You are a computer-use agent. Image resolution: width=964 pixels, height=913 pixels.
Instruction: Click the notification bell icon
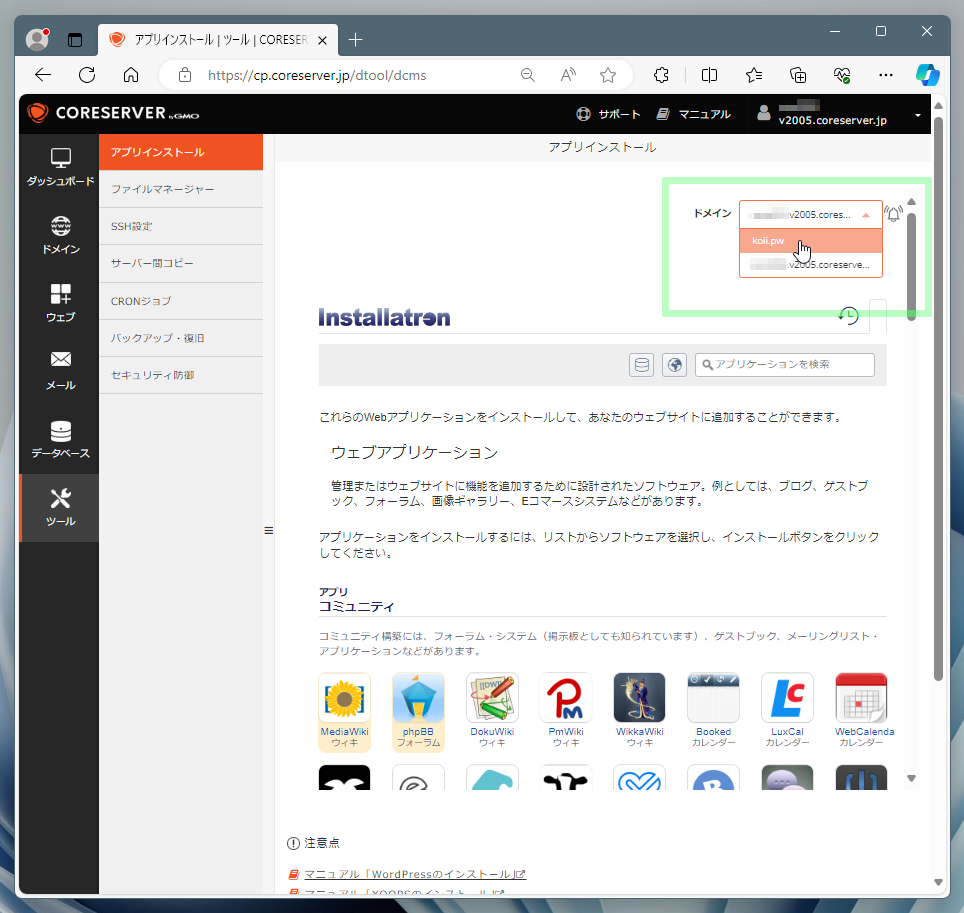click(893, 214)
